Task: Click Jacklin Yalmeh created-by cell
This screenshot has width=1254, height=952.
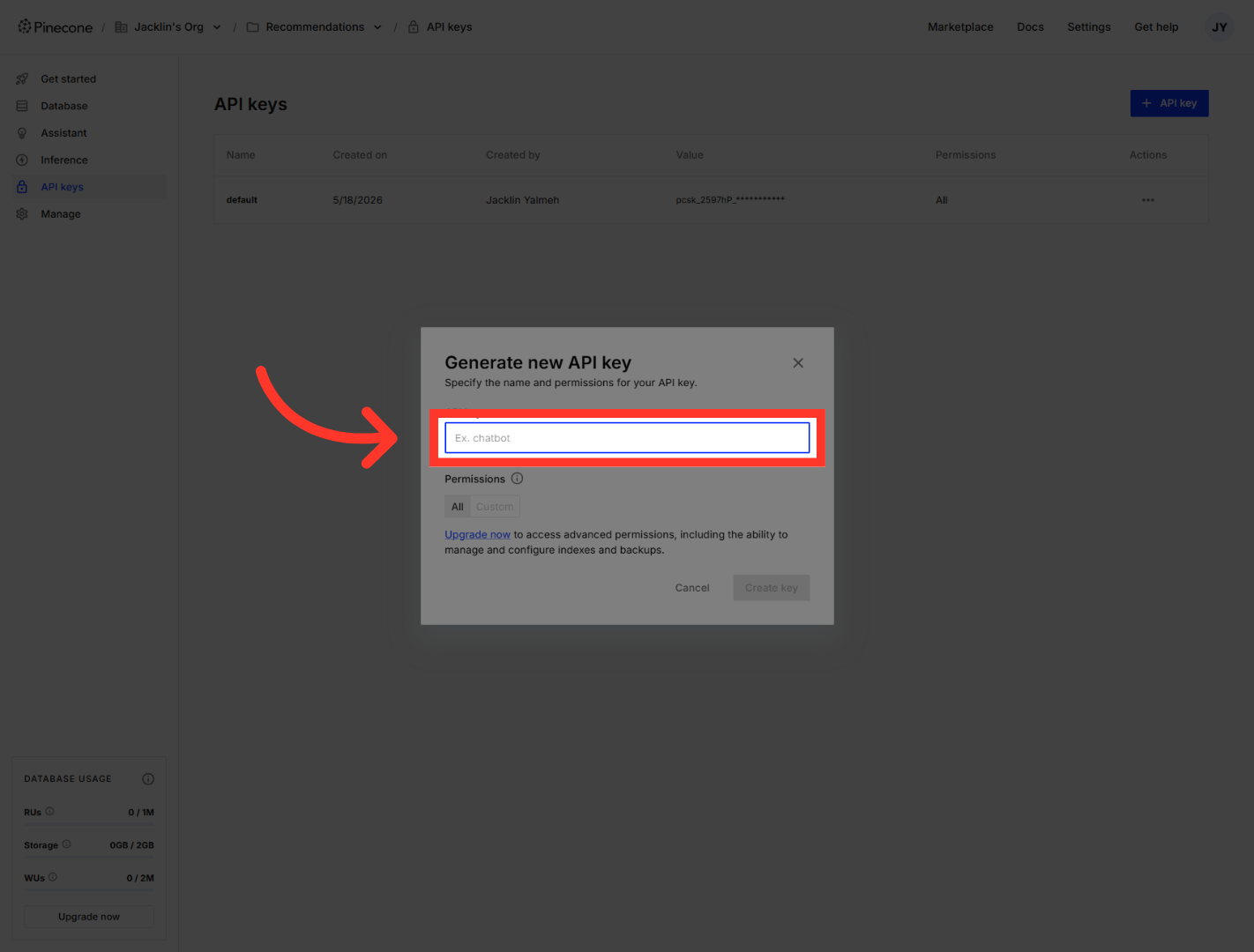Action: [522, 200]
